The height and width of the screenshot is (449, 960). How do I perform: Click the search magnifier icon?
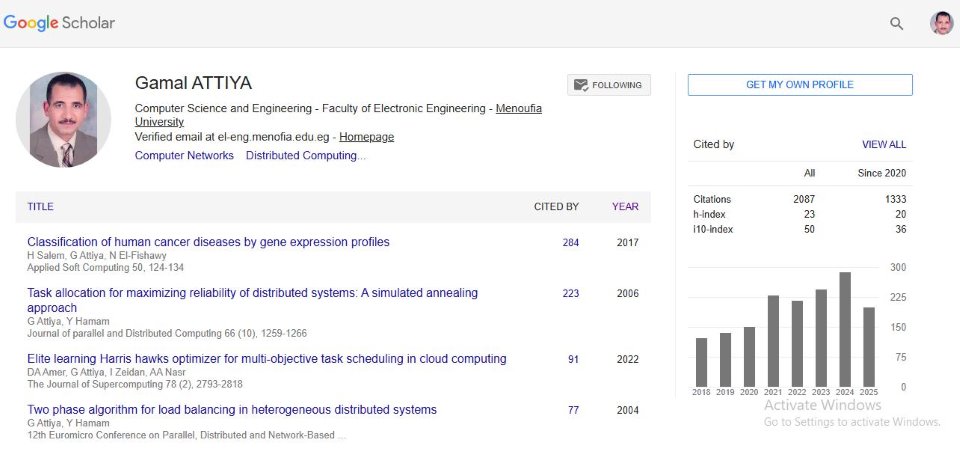pyautogui.click(x=896, y=24)
